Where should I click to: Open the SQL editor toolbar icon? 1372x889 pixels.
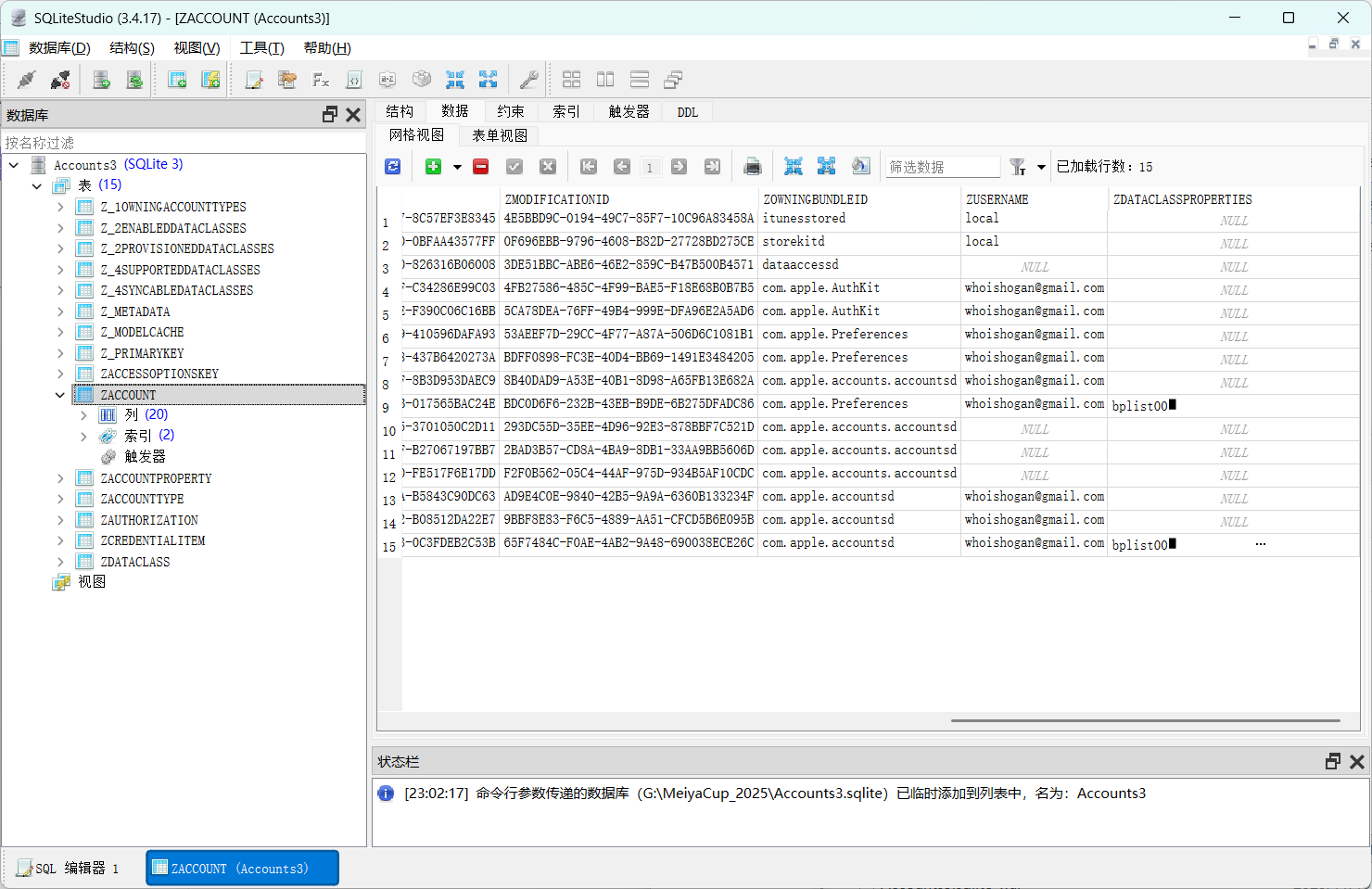click(x=253, y=80)
